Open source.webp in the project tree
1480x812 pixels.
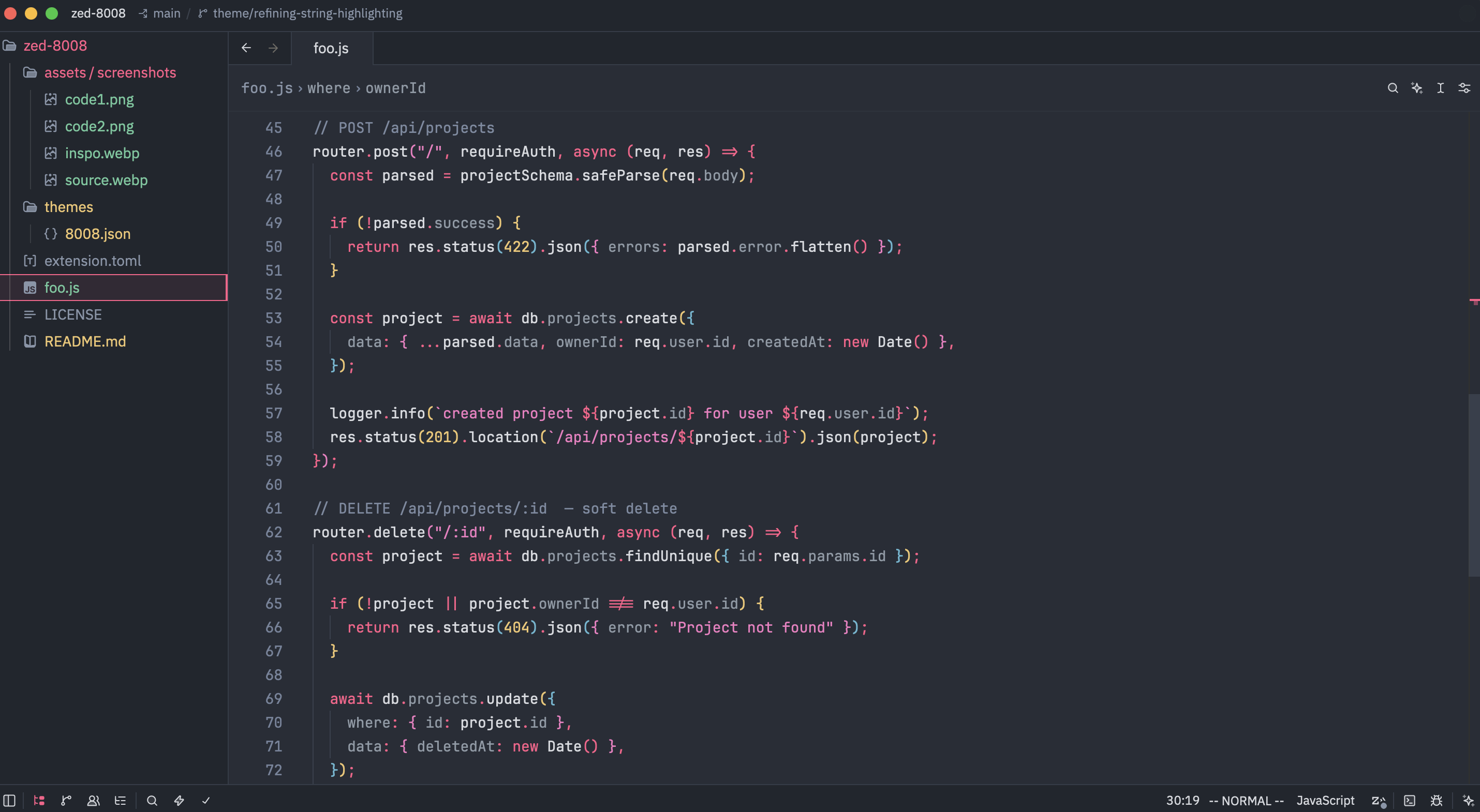pos(106,181)
